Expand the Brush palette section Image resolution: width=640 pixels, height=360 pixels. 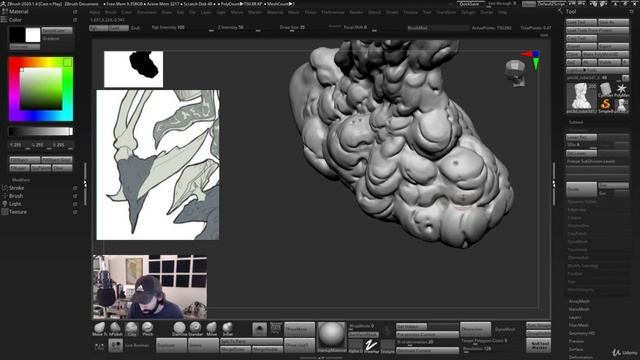click(16, 196)
